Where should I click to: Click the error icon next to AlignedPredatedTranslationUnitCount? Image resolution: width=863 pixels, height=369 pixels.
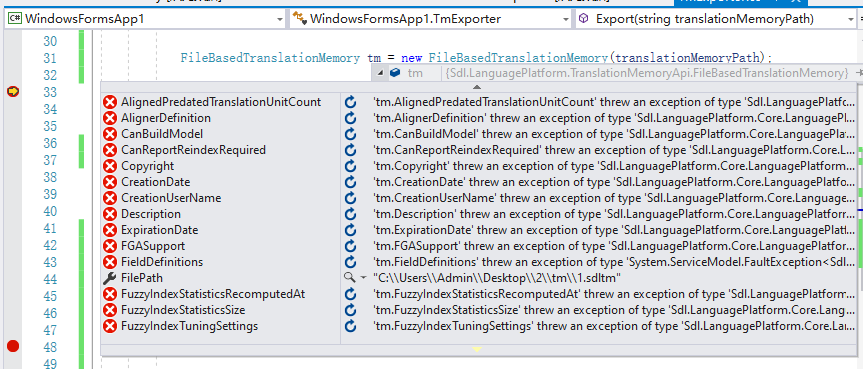110,102
